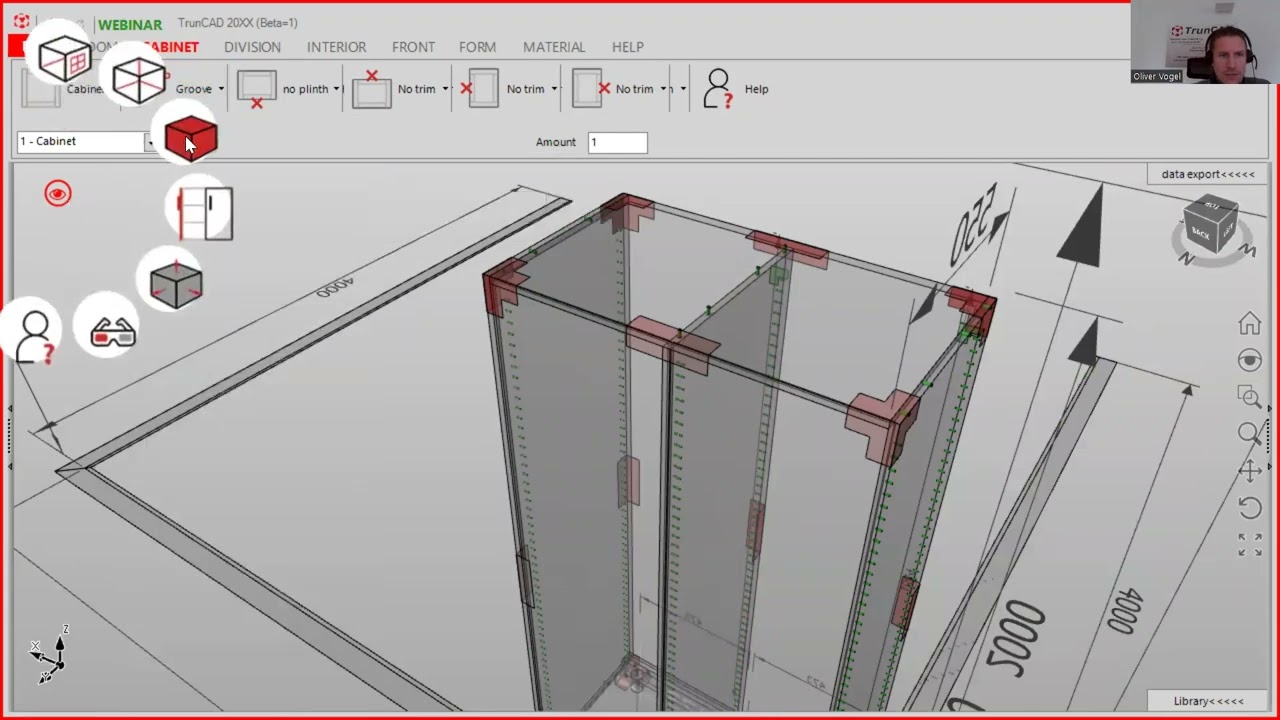Click the rotate undo arrow icon
The image size is (1280, 720).
click(x=1249, y=507)
